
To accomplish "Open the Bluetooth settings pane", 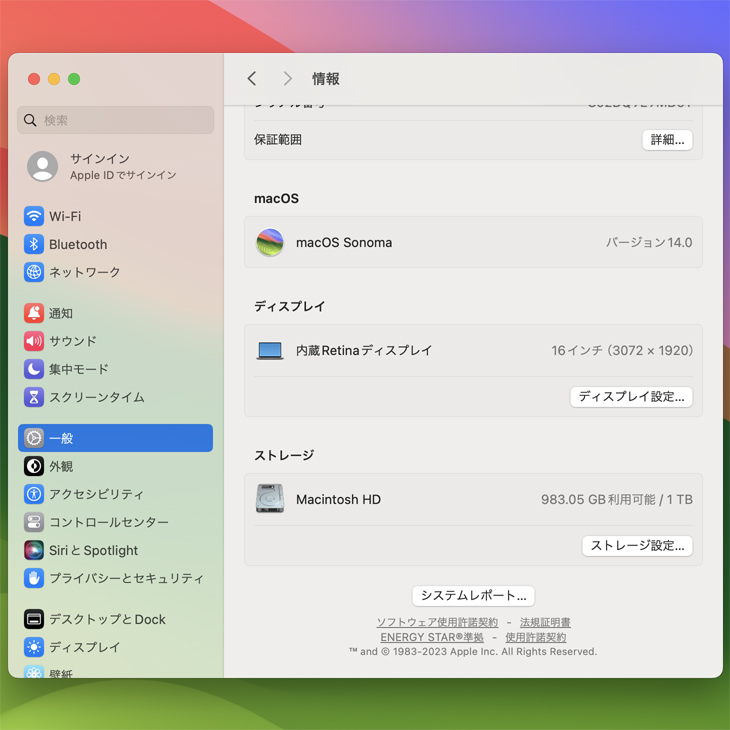I will [115, 244].
